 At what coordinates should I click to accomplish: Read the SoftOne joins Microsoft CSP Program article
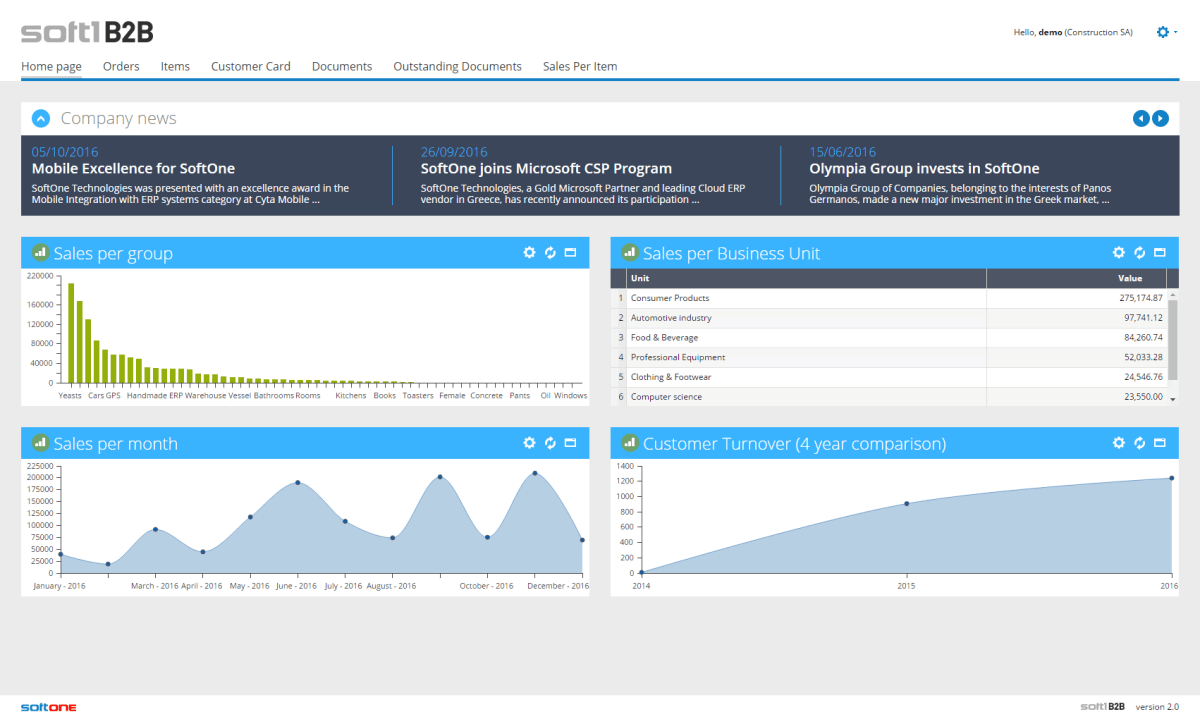[546, 168]
